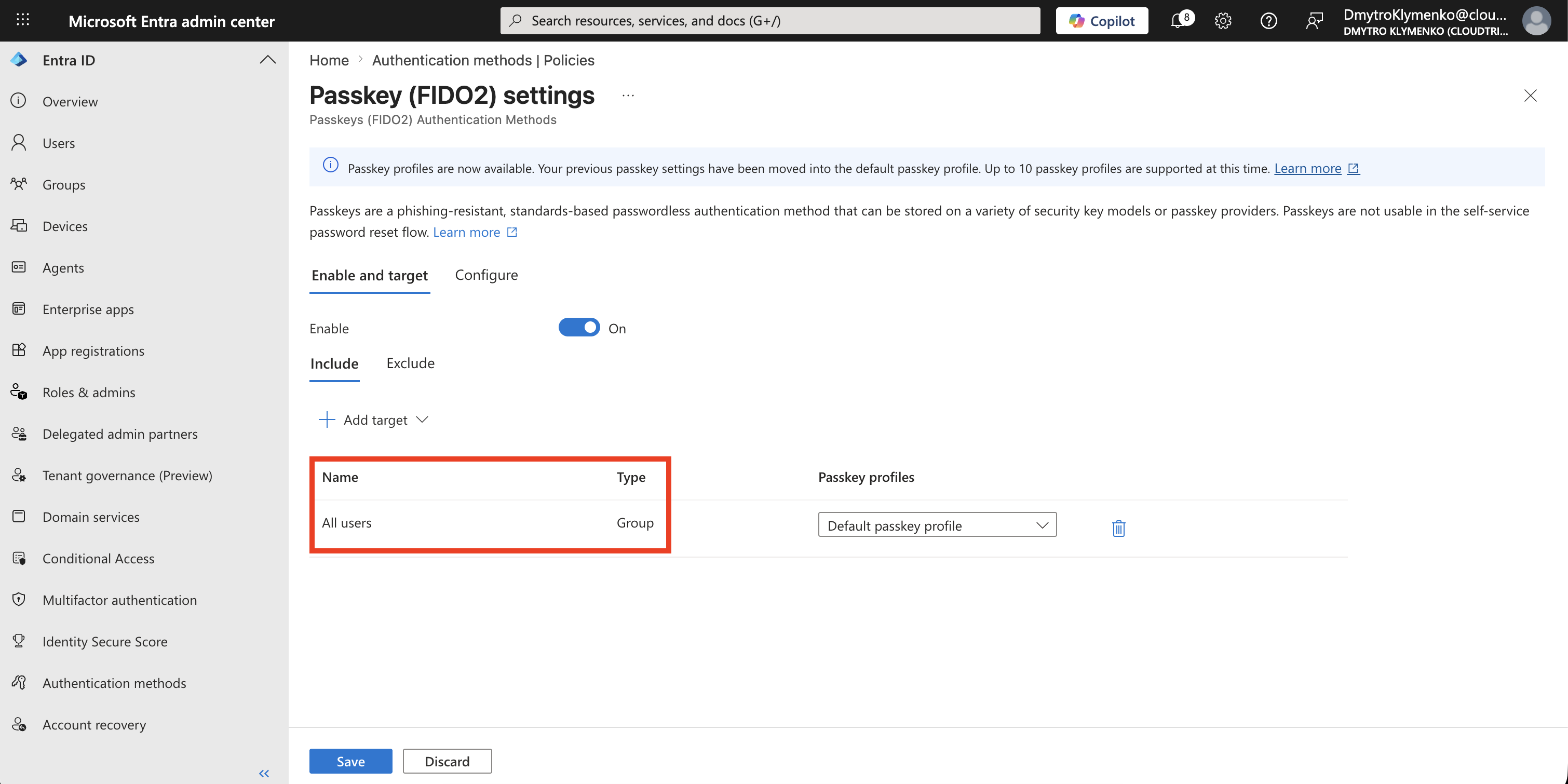Viewport: 1568px width, 784px height.
Task: Click the Type column header
Action: pos(631,477)
